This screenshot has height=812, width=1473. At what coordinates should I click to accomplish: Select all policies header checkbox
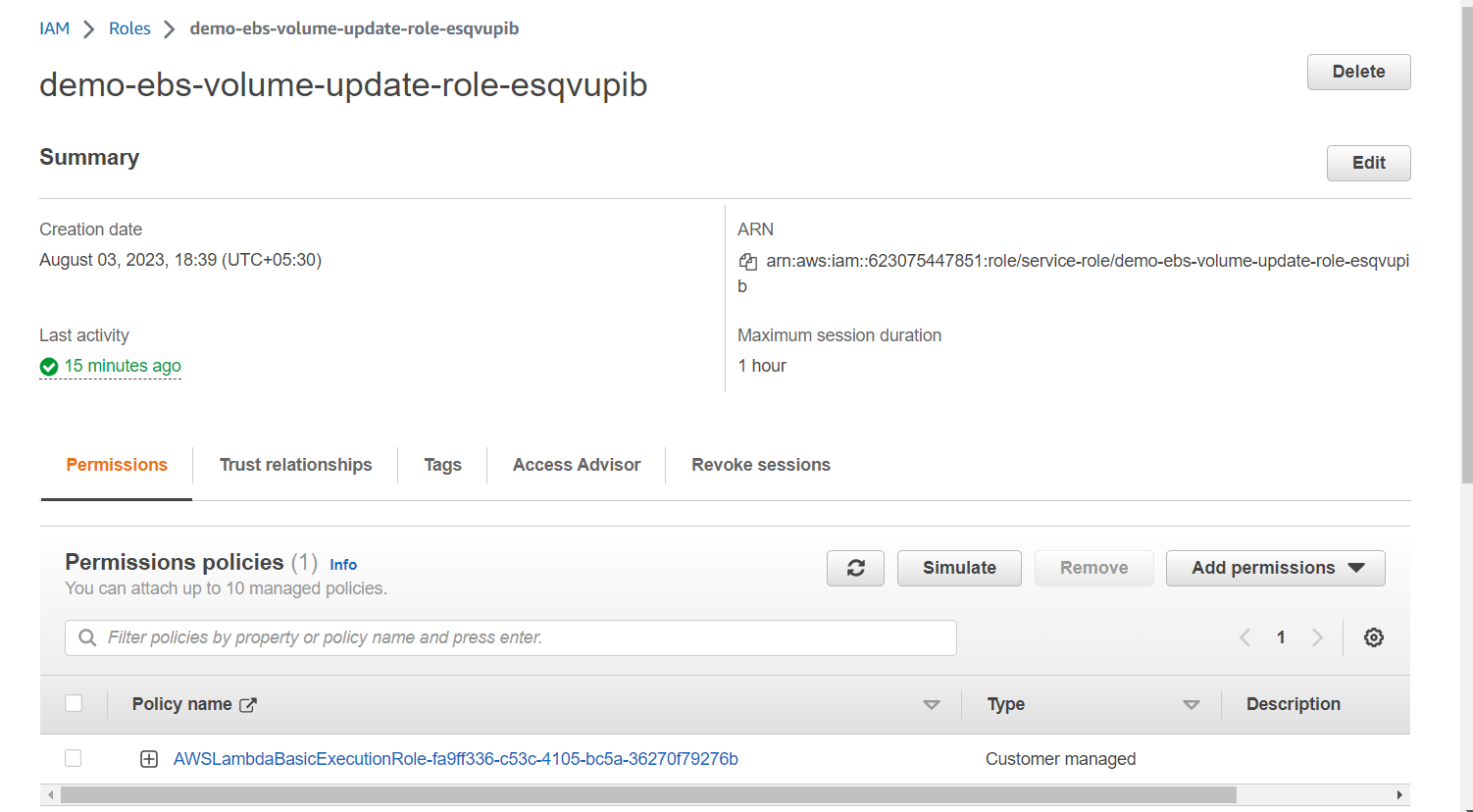tap(74, 703)
